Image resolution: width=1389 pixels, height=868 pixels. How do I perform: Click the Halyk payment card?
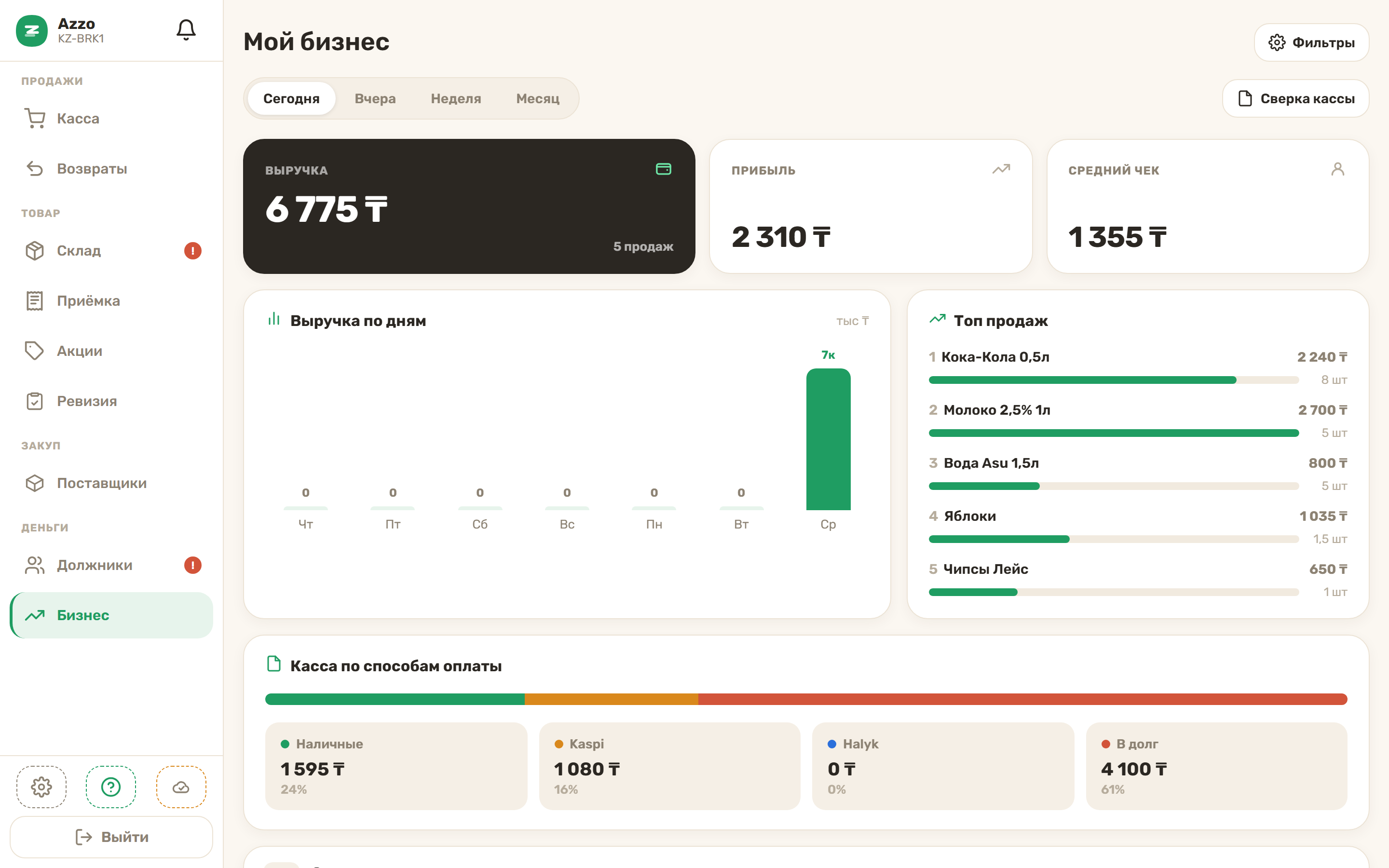click(x=943, y=766)
